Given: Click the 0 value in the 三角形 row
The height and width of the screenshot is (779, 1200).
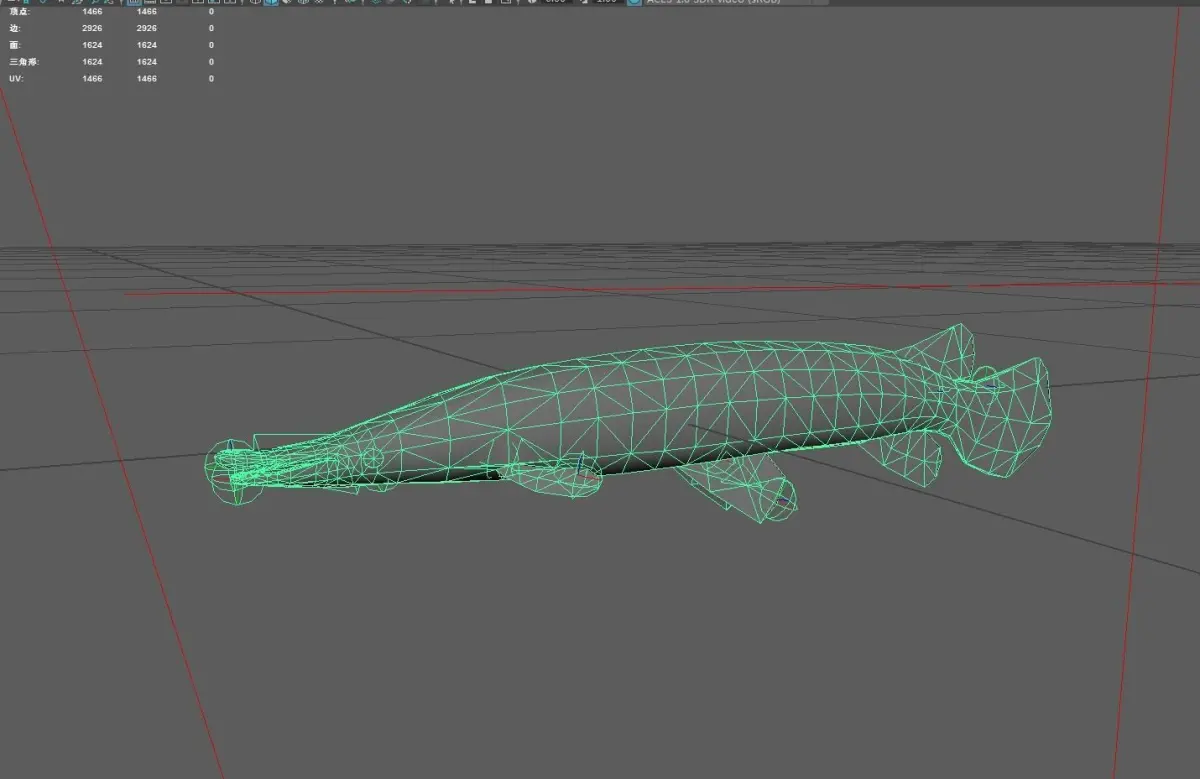Looking at the screenshot, I should (x=211, y=62).
